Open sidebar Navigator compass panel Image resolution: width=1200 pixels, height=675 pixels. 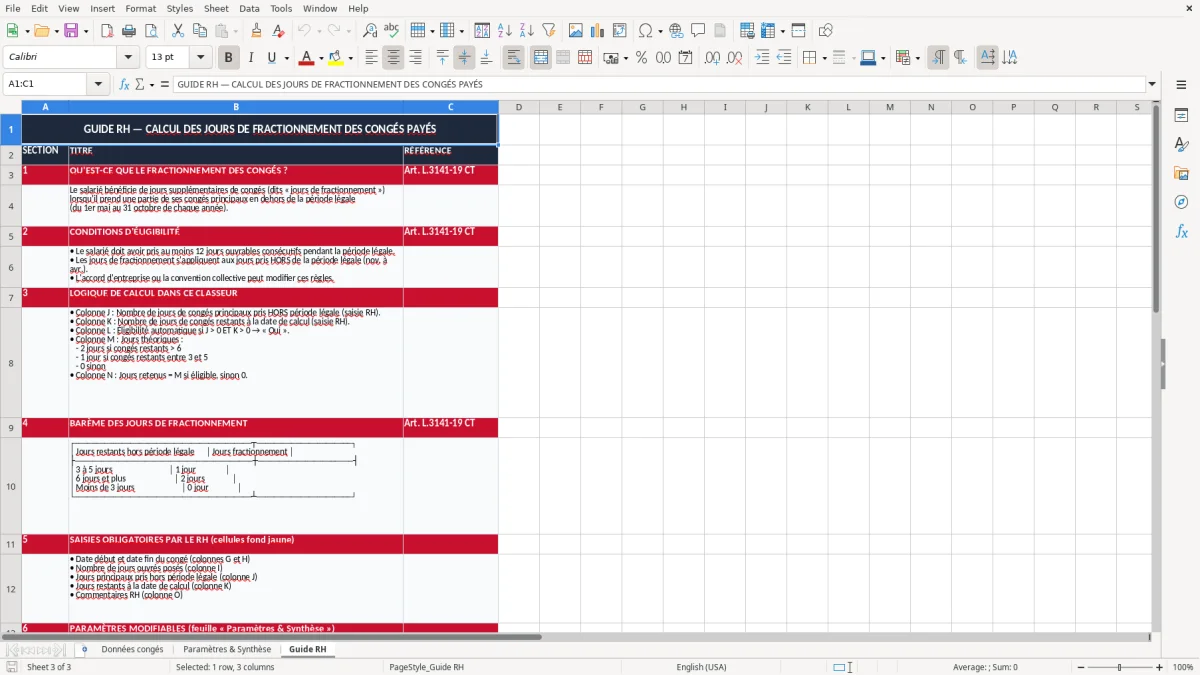point(1181,203)
